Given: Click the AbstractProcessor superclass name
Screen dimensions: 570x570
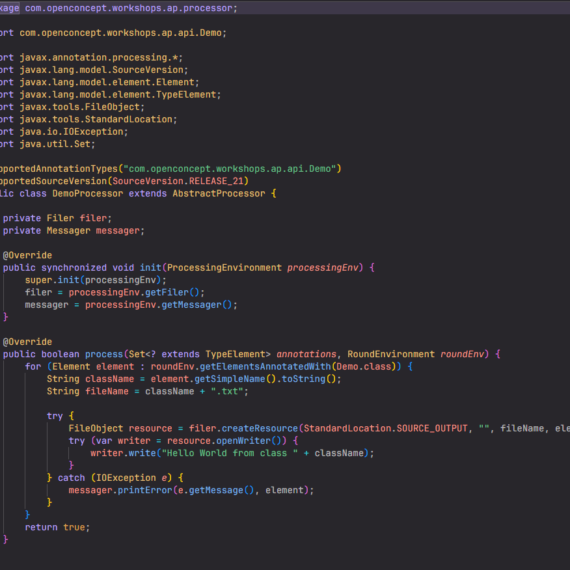Looking at the screenshot, I should click(x=219, y=193).
